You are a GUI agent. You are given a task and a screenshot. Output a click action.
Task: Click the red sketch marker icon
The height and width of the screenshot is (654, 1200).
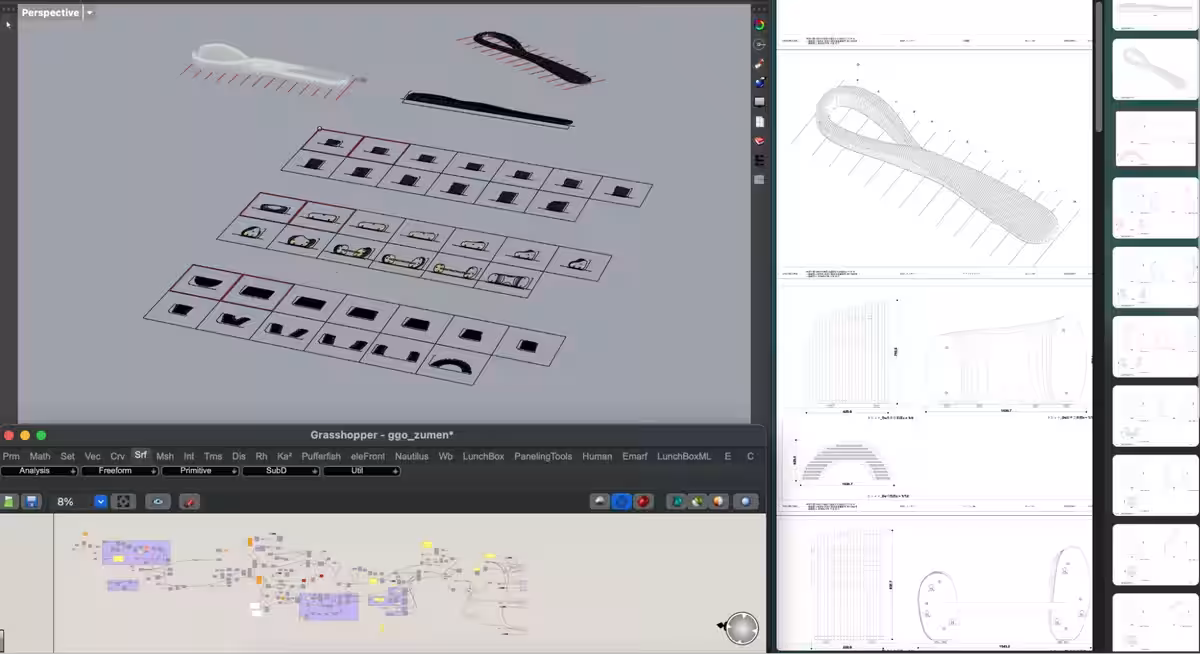[189, 501]
